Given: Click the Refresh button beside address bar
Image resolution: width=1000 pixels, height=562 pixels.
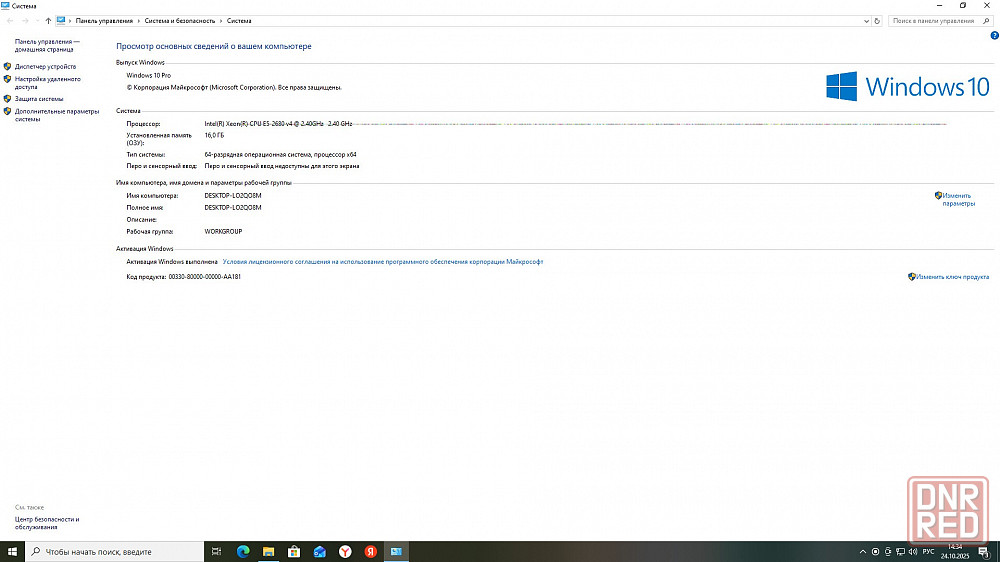Looking at the screenshot, I should 877,20.
